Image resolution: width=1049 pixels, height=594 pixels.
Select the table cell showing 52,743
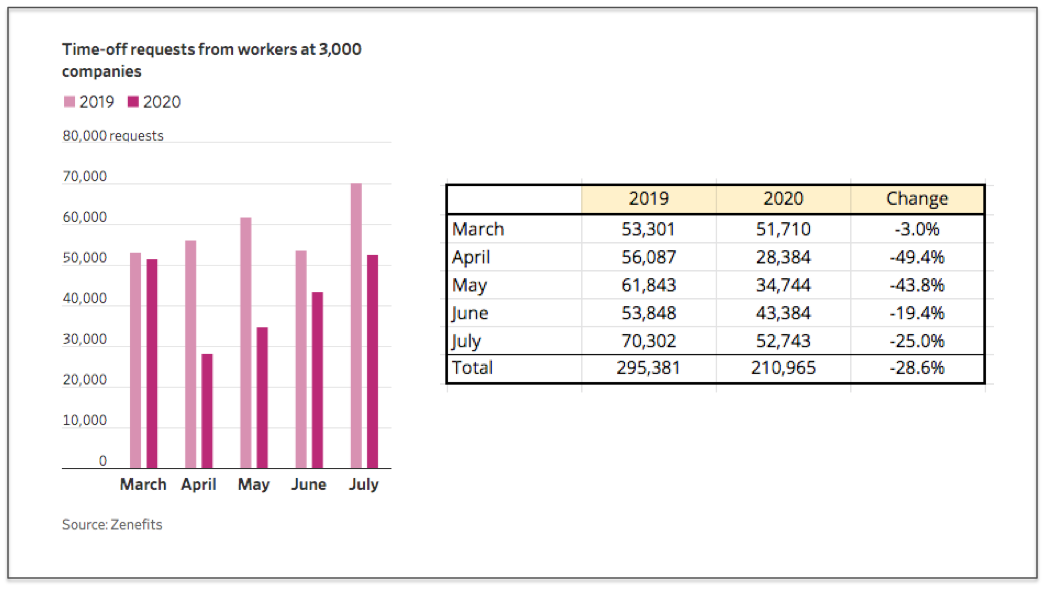pyautogui.click(x=783, y=340)
